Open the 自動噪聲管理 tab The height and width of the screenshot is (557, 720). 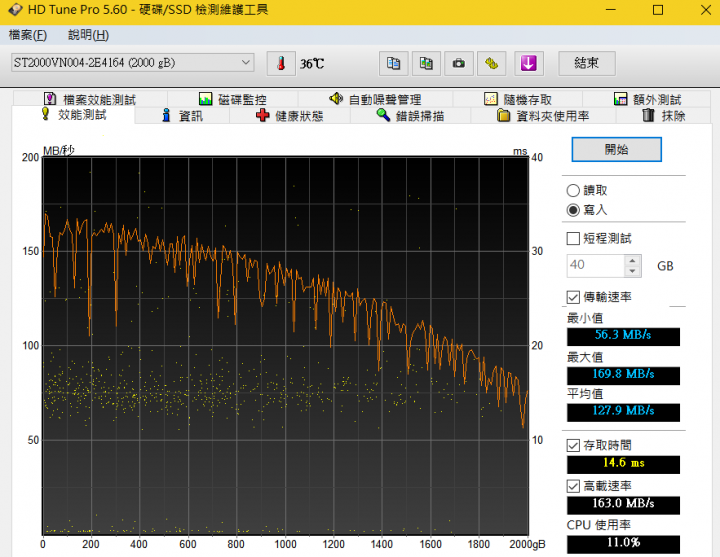(x=375, y=99)
